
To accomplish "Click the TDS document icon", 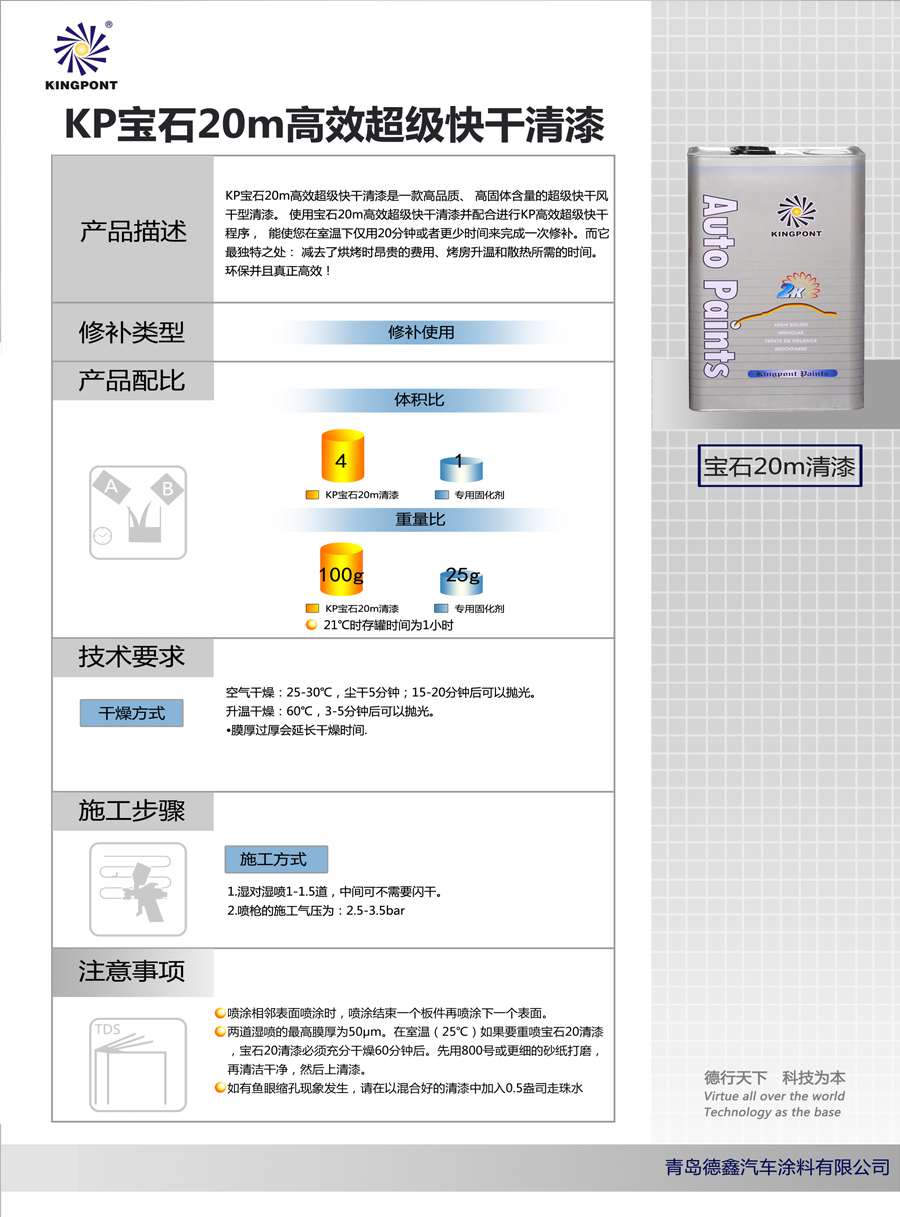I will pyautogui.click(x=138, y=1065).
